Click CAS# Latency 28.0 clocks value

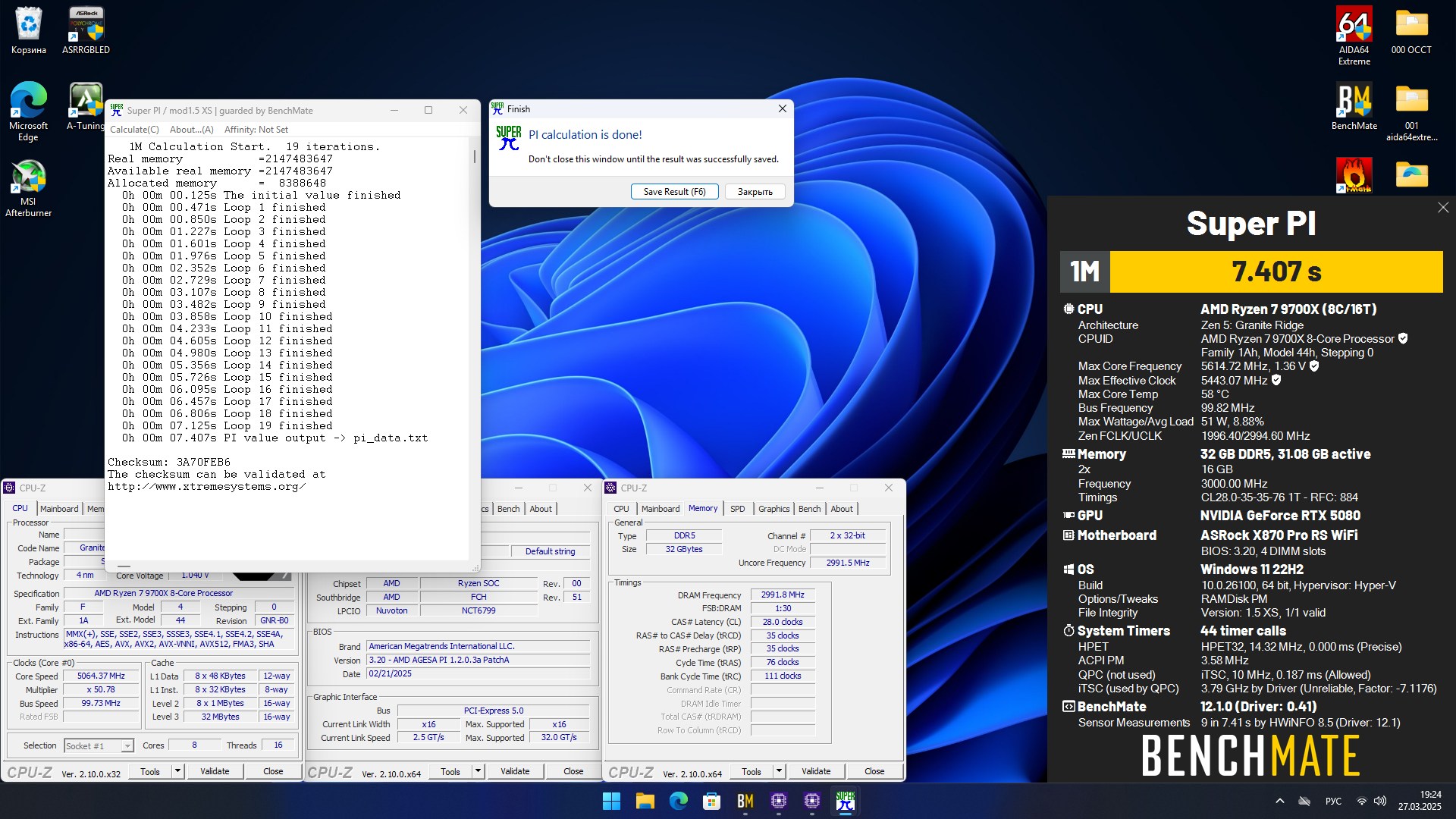(x=783, y=622)
